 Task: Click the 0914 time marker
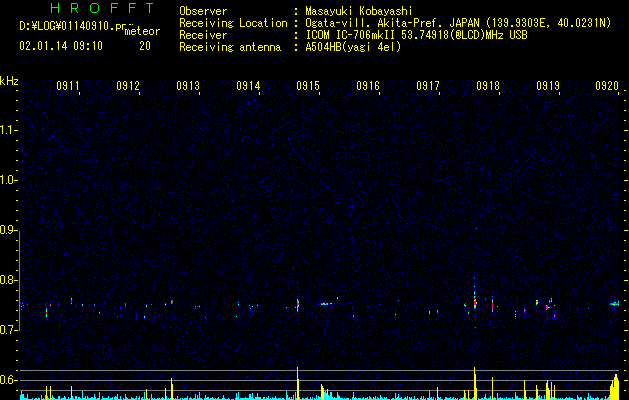[248, 86]
